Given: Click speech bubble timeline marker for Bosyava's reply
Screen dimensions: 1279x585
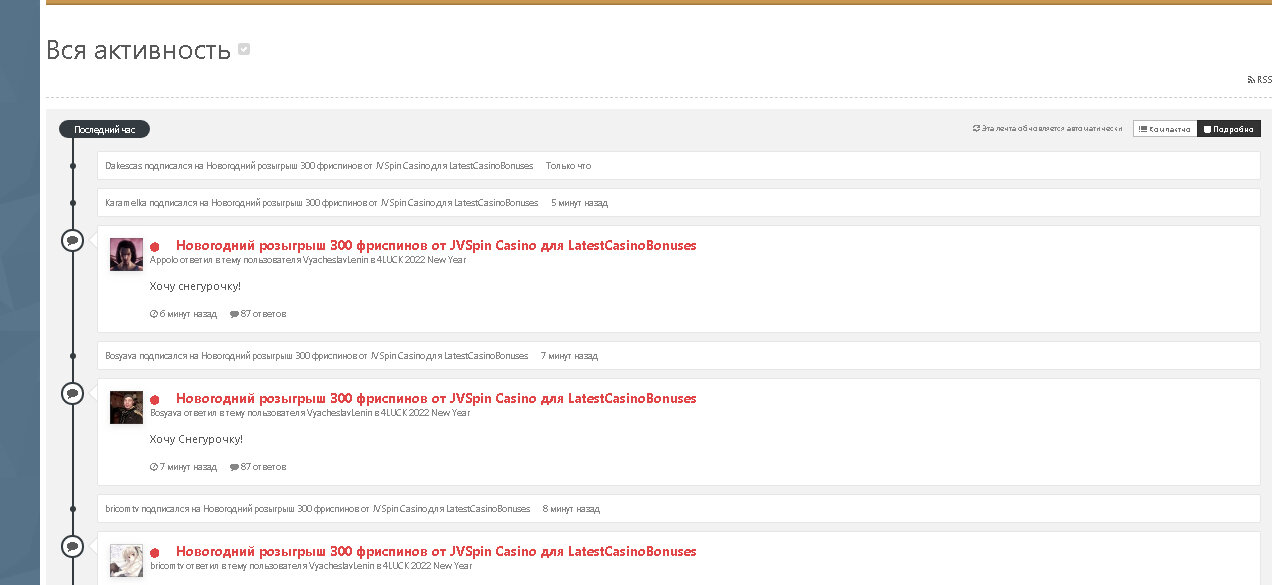Looking at the screenshot, I should [x=72, y=393].
